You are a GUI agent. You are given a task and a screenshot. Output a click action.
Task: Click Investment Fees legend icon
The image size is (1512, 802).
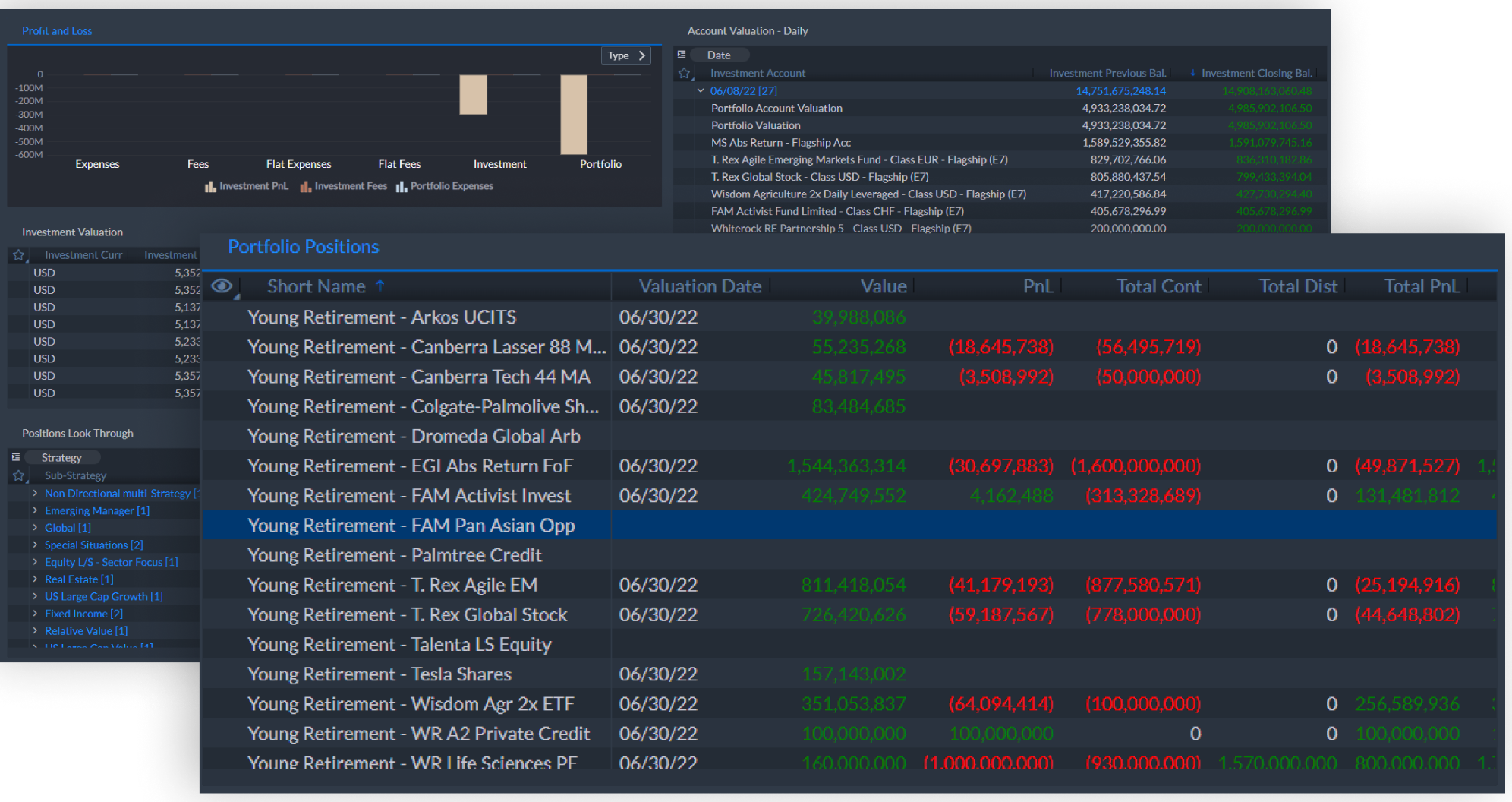pos(306,186)
